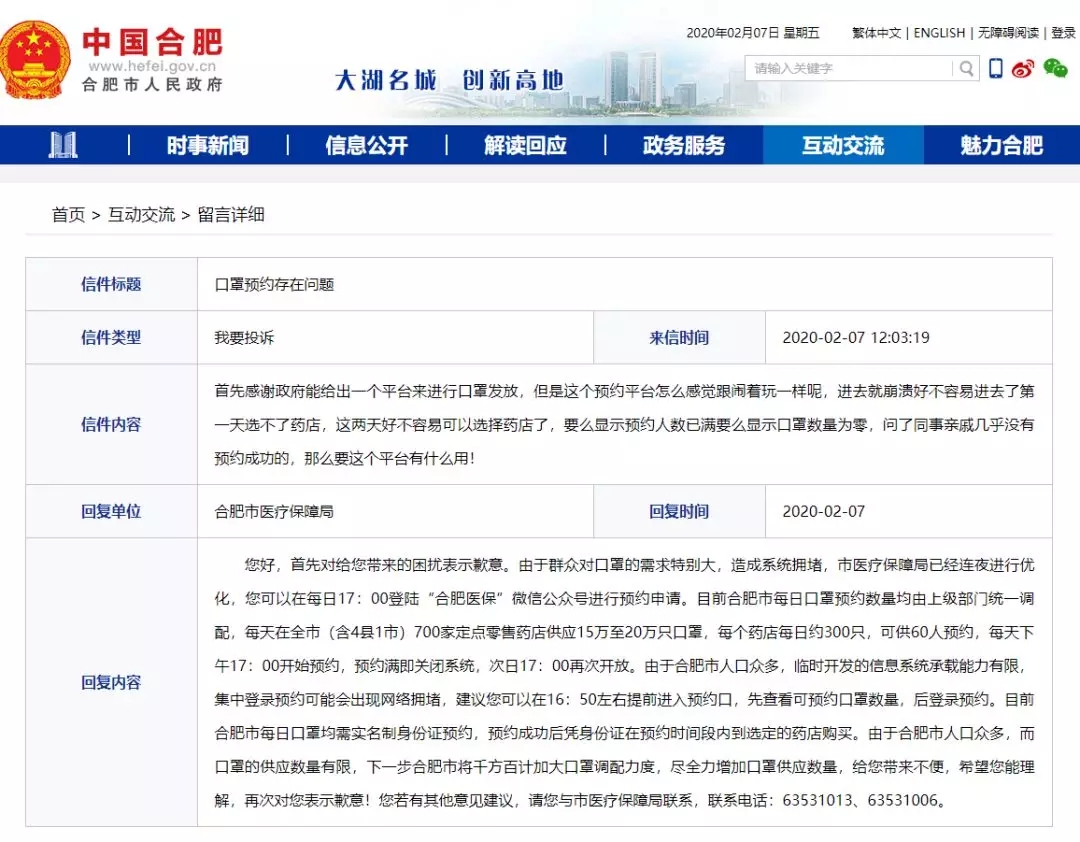Image resolution: width=1080 pixels, height=842 pixels.
Task: Click the home building icon in navigation bar
Action: [63, 145]
